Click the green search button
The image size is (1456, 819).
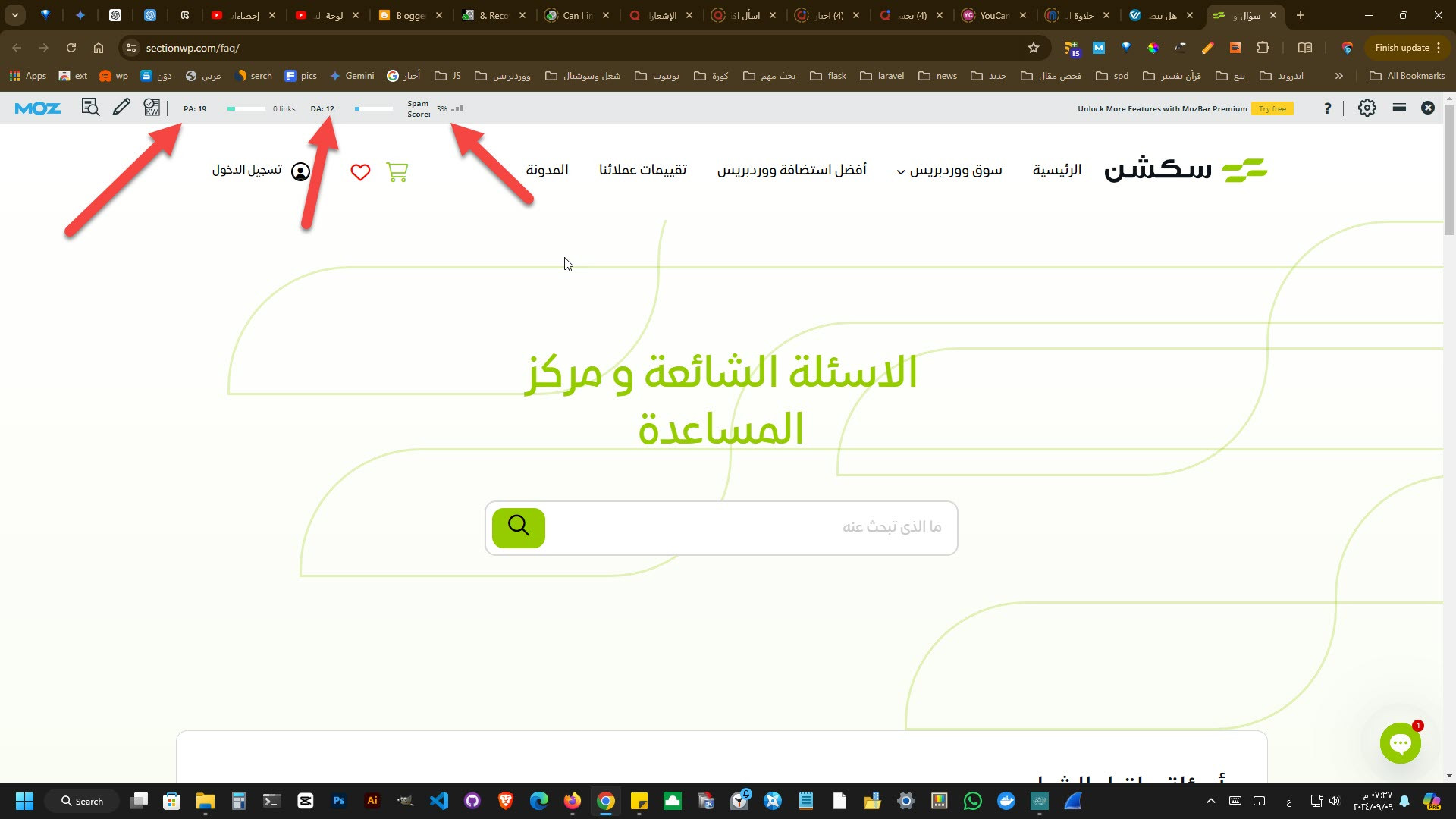point(519,527)
